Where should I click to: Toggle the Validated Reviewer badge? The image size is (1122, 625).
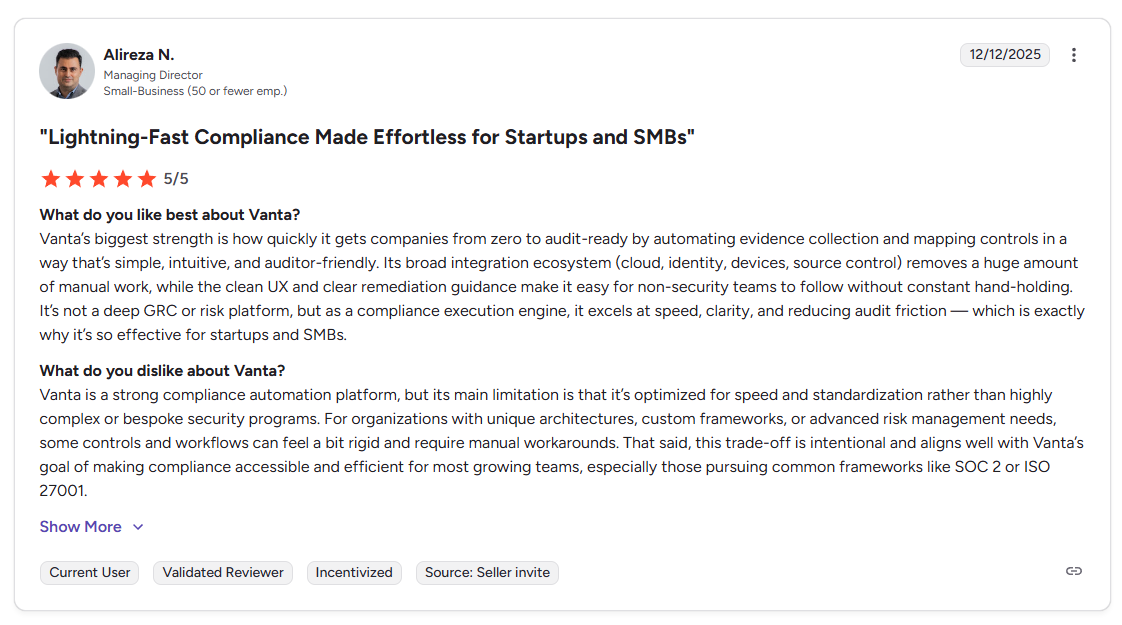(x=222, y=572)
